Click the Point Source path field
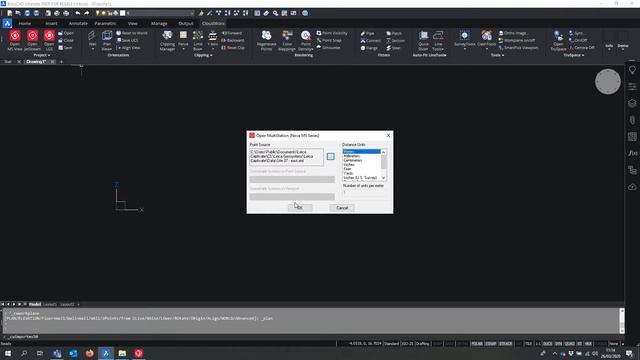The height and width of the screenshot is (360, 640). [287, 156]
